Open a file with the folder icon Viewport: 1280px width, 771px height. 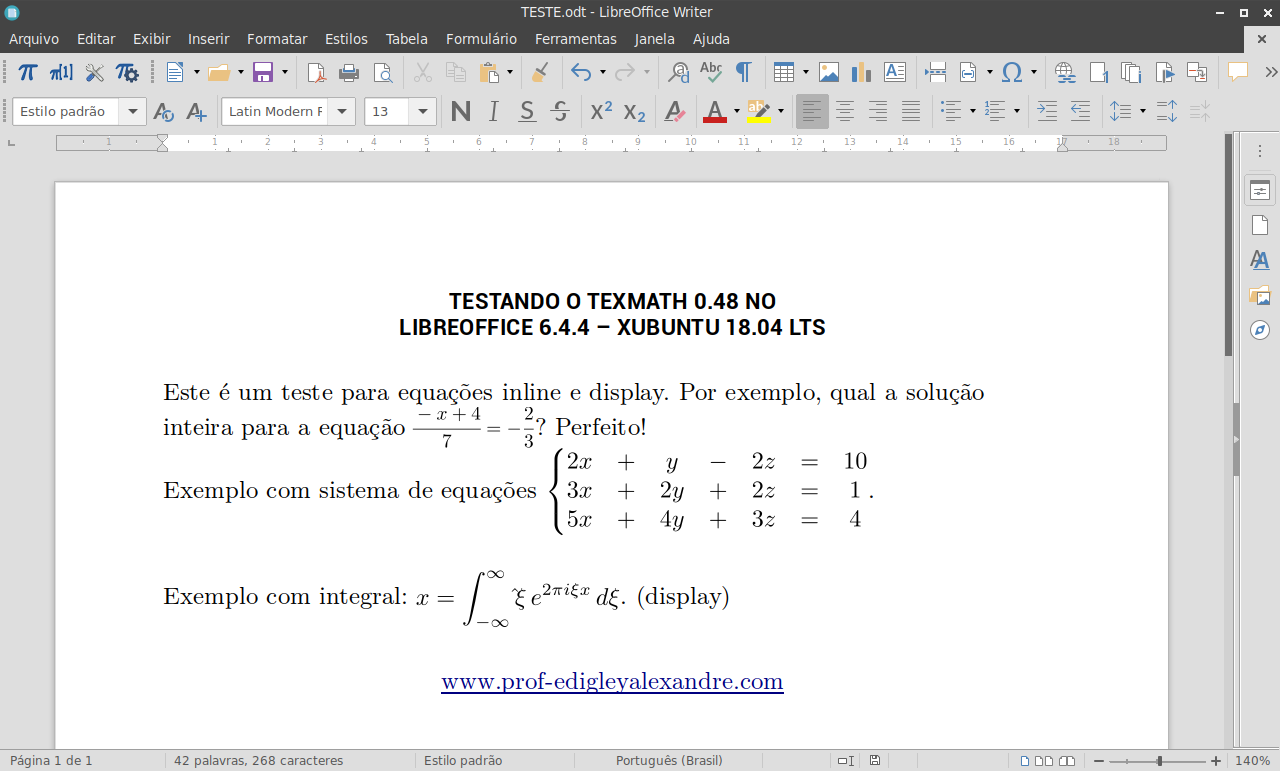click(x=219, y=72)
